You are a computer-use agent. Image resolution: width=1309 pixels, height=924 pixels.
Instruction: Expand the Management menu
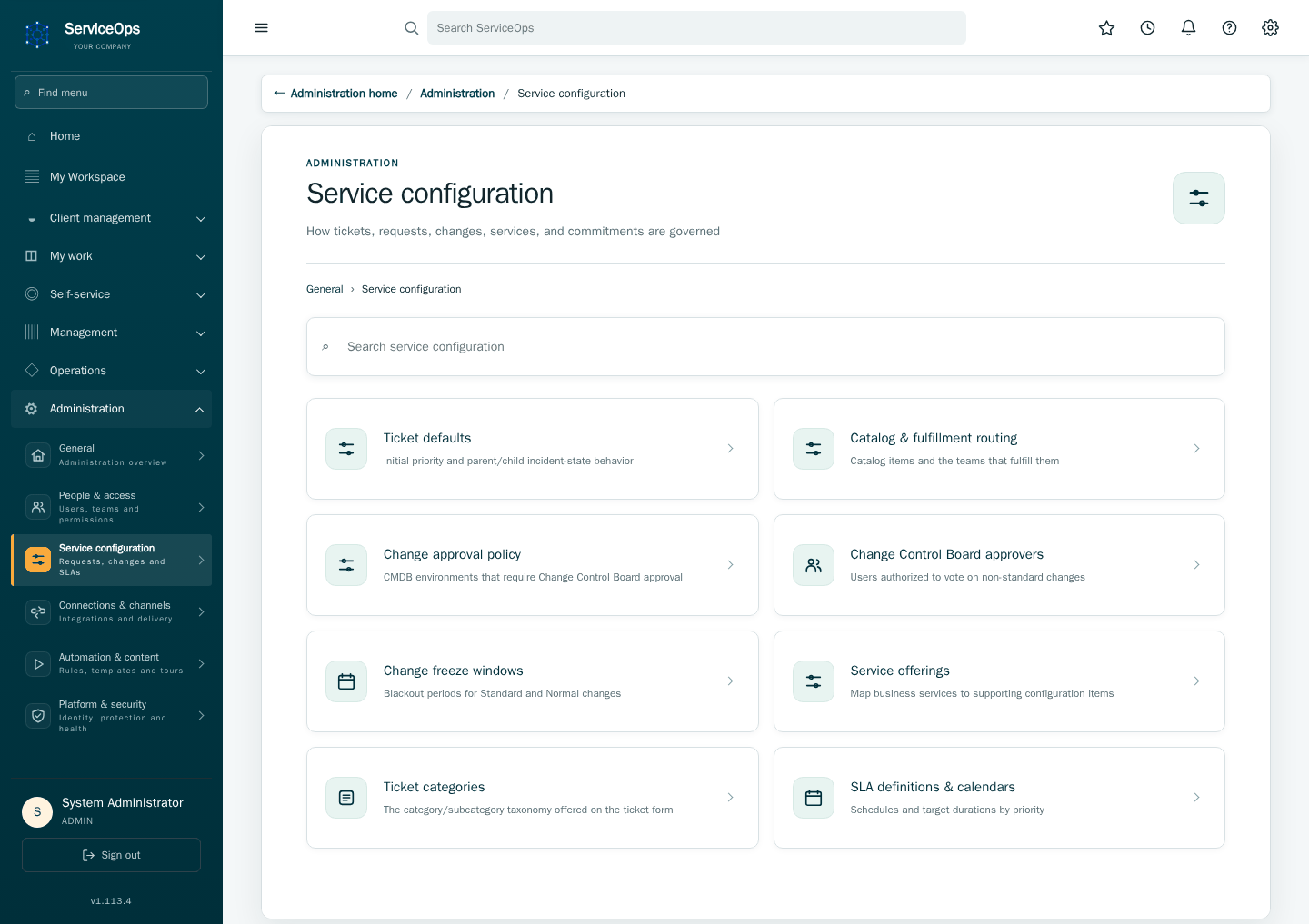tap(111, 333)
